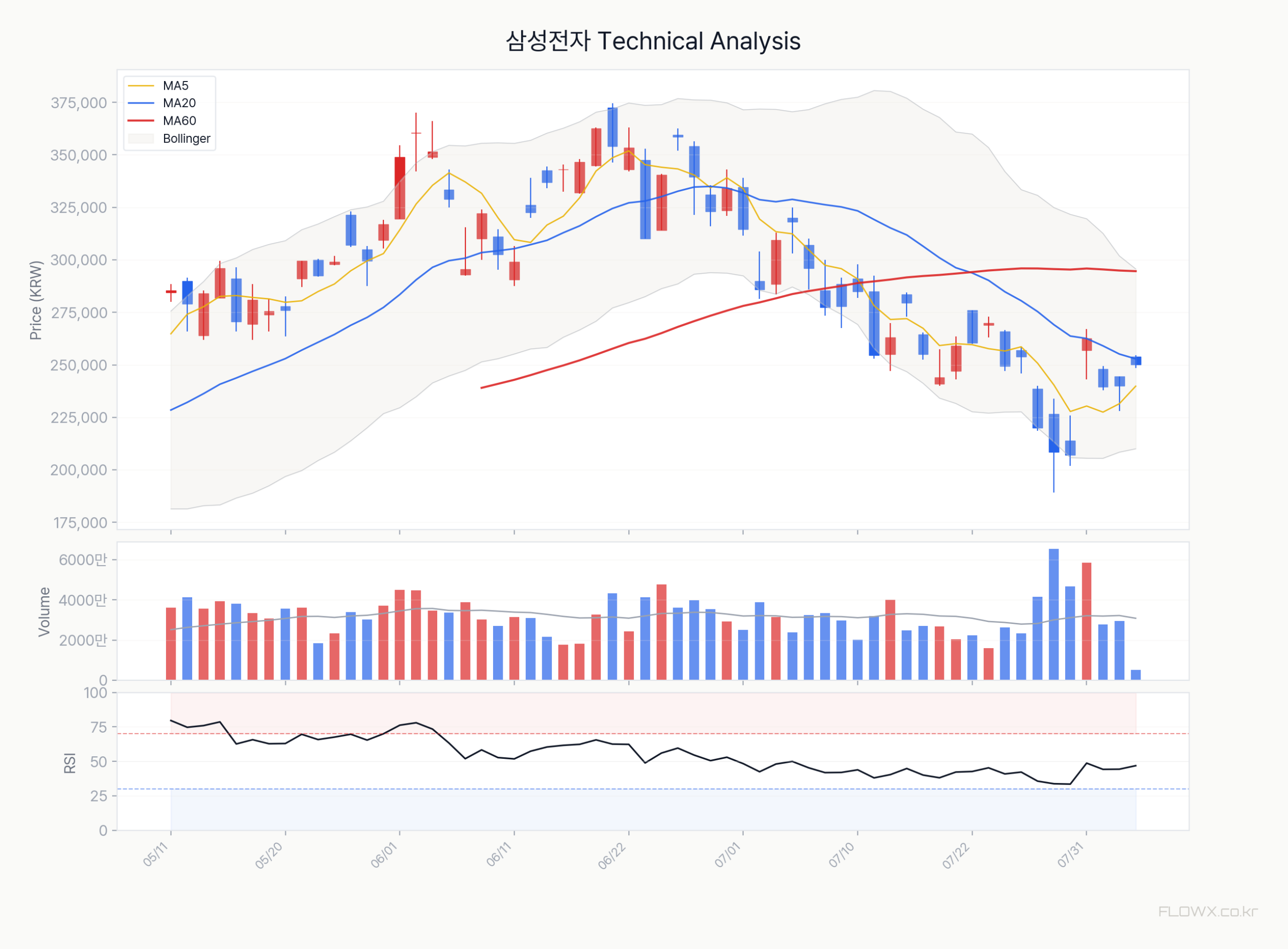Click the 06/01 date label

384,855
